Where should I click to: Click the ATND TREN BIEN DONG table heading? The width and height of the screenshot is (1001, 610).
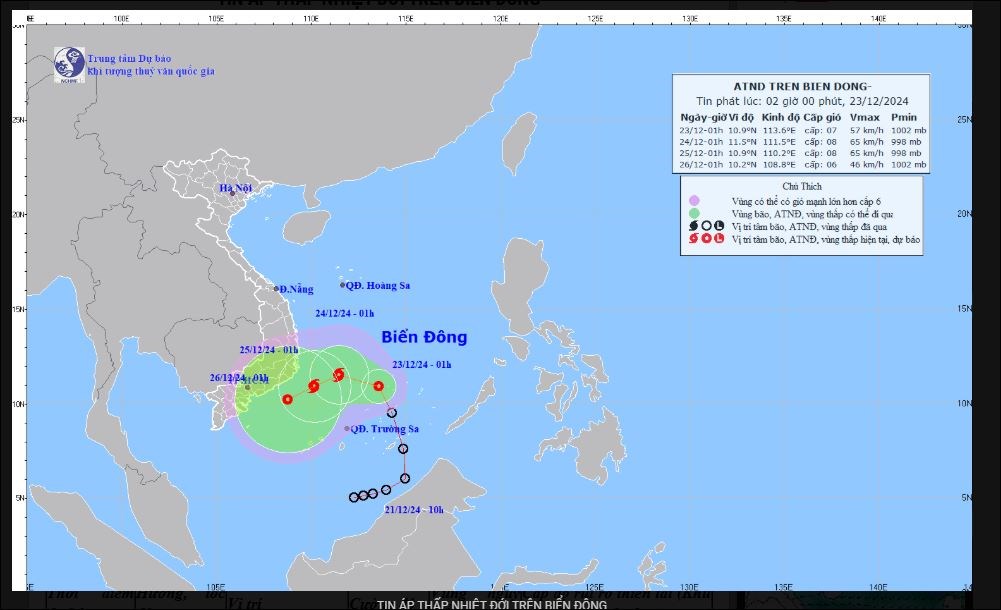click(803, 86)
